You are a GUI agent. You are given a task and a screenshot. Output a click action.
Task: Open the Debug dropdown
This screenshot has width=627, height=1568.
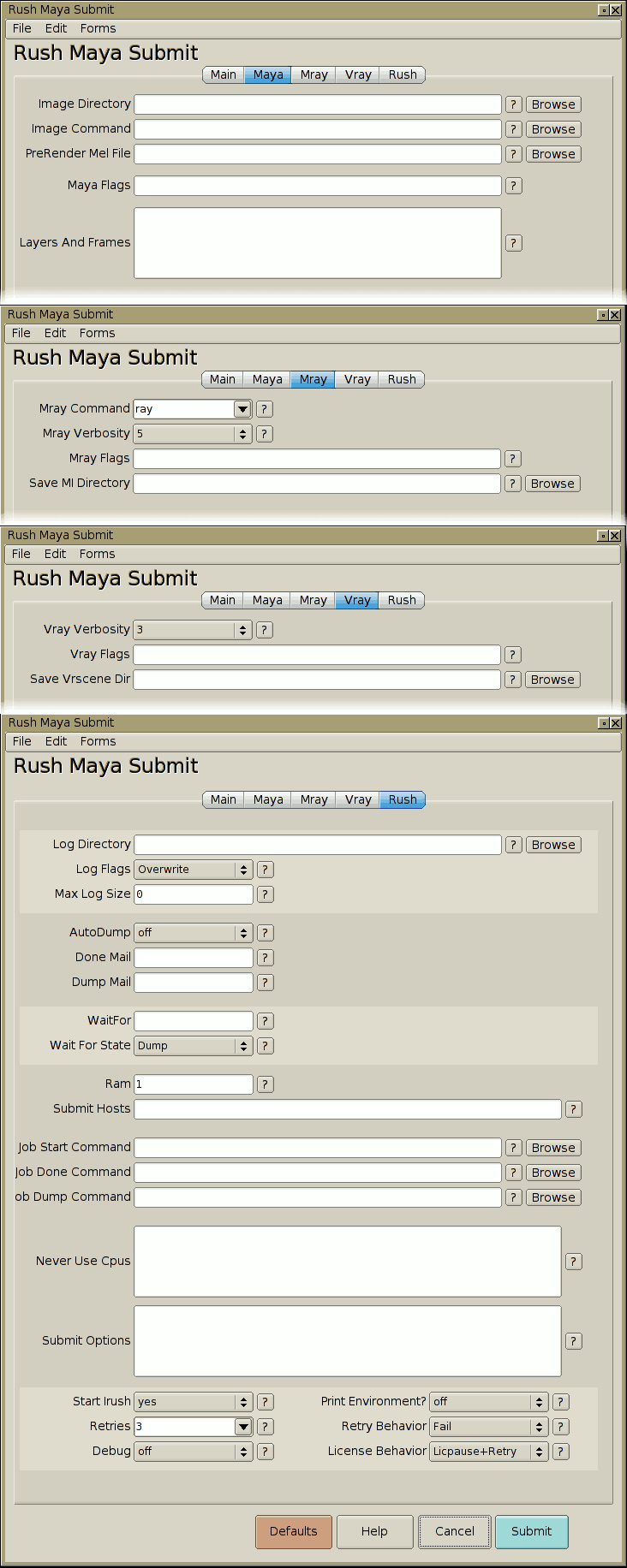(x=194, y=1452)
